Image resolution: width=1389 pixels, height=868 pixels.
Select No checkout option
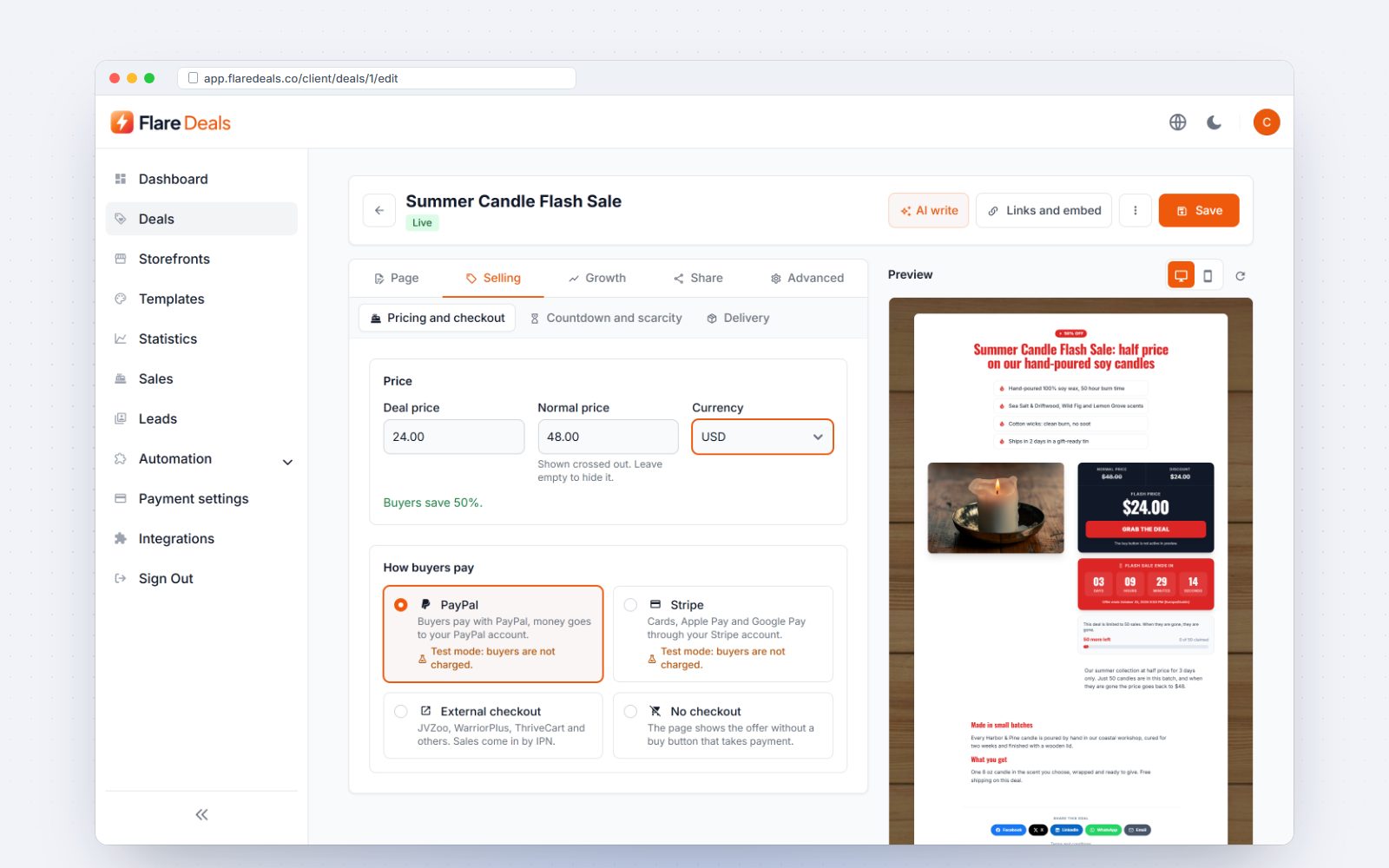[x=722, y=726]
